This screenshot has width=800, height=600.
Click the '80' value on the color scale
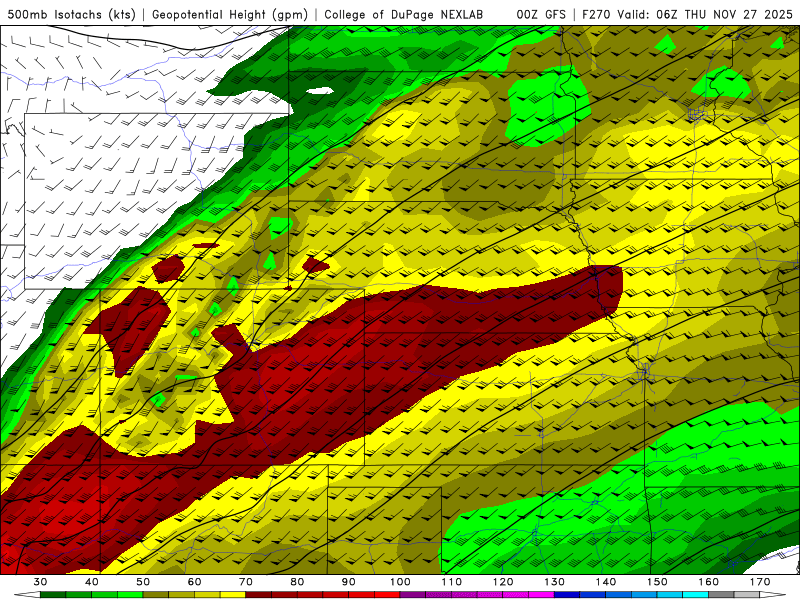(x=297, y=582)
